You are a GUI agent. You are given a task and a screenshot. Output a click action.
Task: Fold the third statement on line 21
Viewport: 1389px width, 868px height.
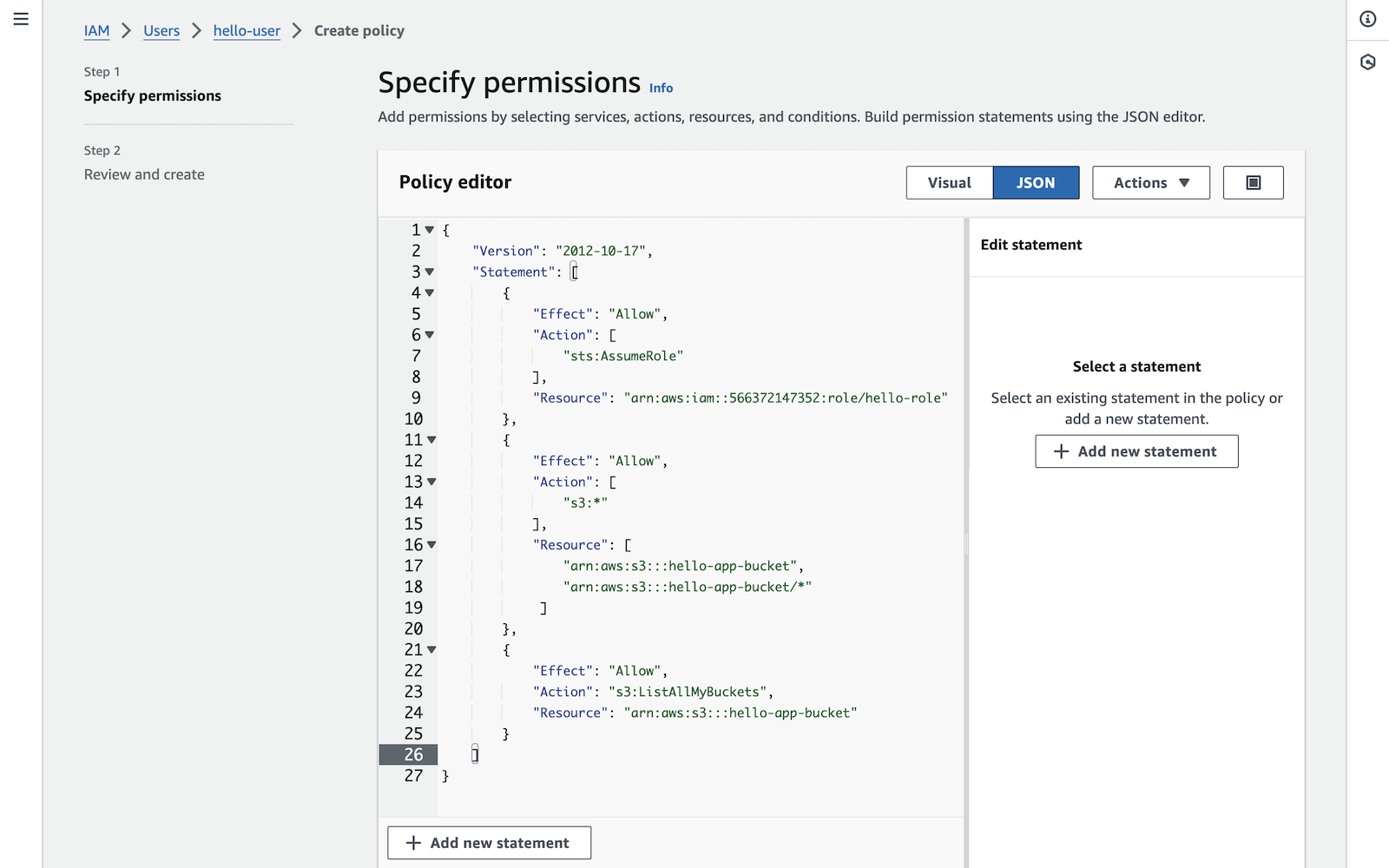(431, 650)
